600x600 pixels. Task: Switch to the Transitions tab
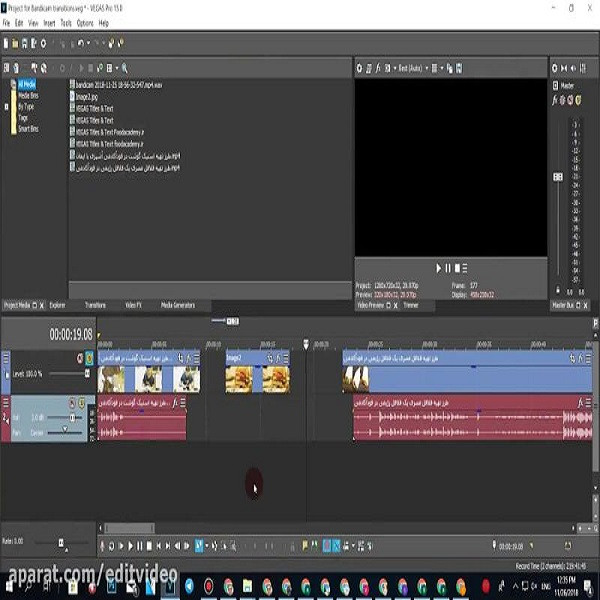point(95,305)
